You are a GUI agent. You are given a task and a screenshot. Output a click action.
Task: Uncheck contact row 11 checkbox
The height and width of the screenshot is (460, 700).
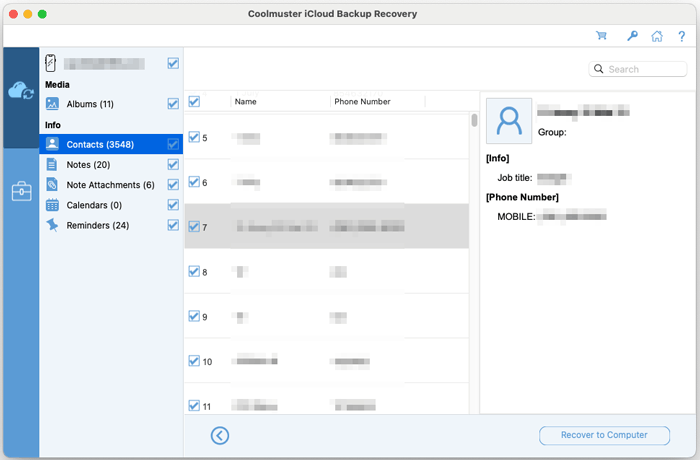(194, 405)
